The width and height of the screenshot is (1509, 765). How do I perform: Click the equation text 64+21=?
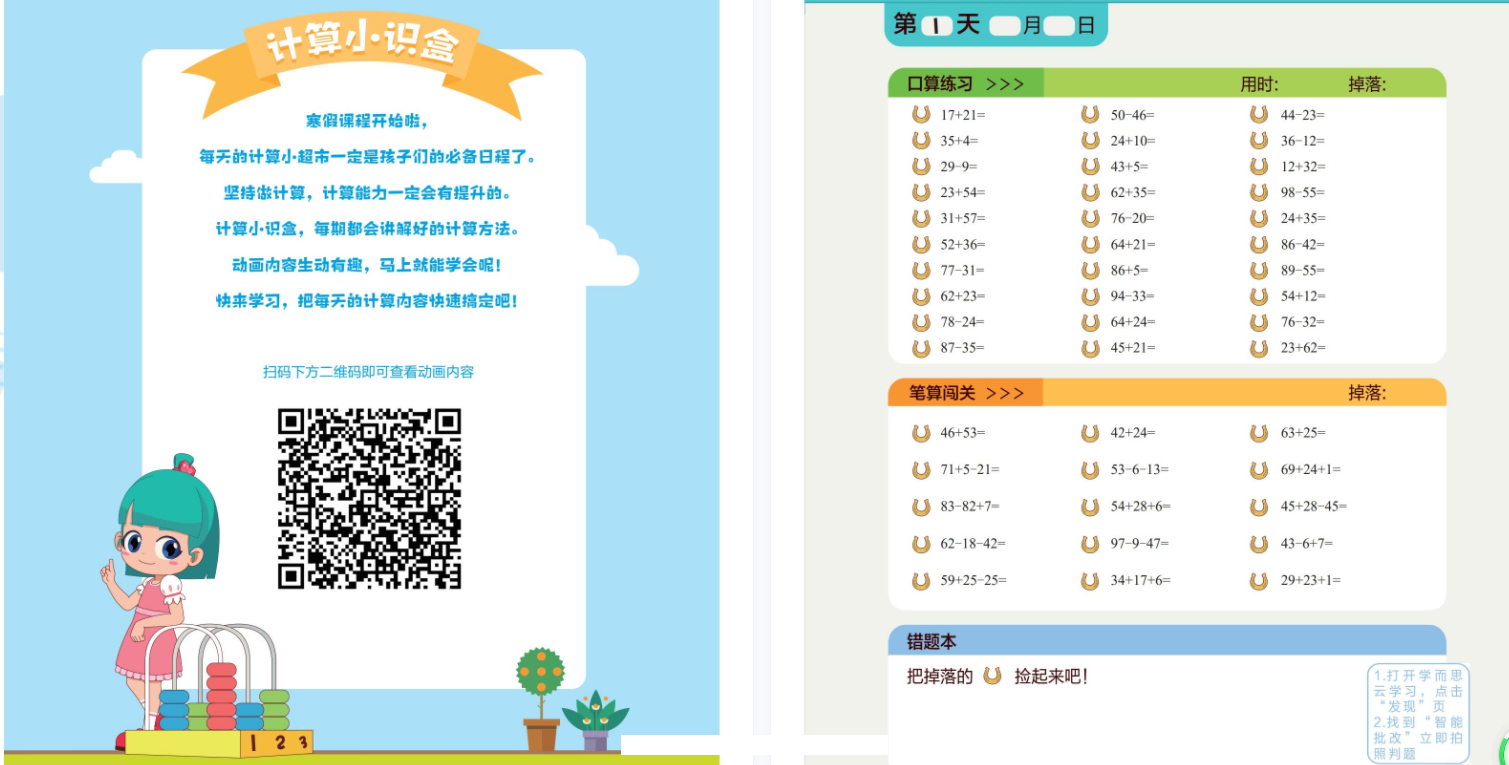(x=1133, y=244)
